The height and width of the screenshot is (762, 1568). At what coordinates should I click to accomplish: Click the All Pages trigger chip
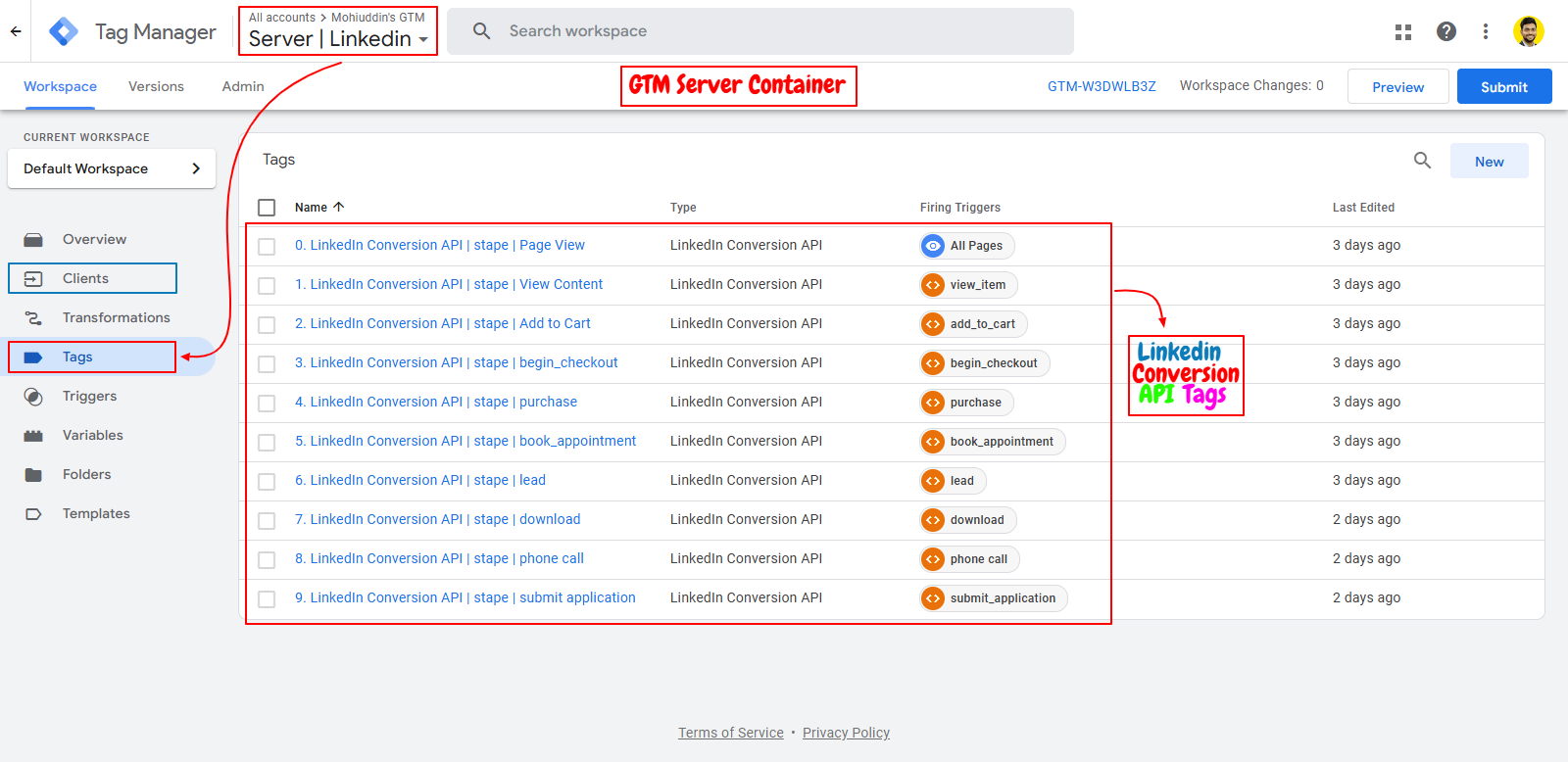[966, 246]
